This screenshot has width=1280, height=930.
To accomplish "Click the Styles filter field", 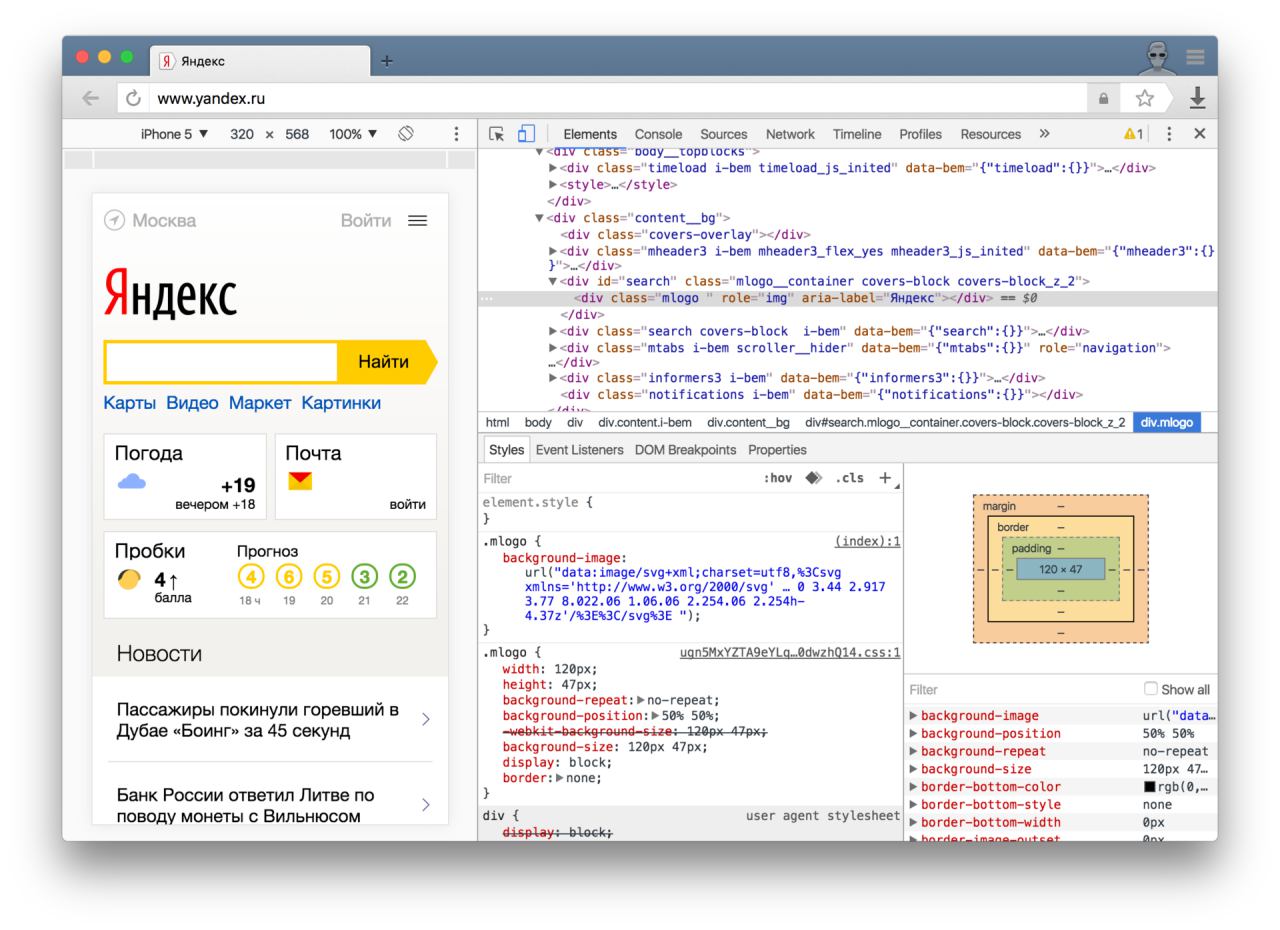I will (x=620, y=478).
